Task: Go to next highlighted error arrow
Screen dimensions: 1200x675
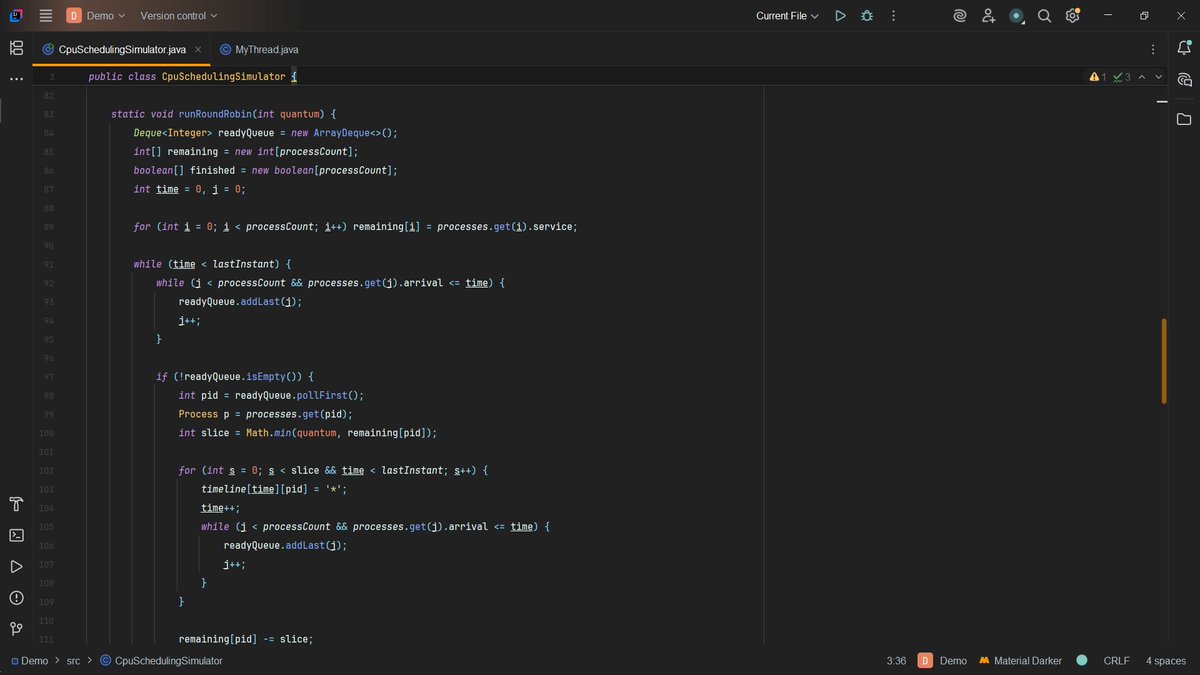Action: click(1159, 77)
